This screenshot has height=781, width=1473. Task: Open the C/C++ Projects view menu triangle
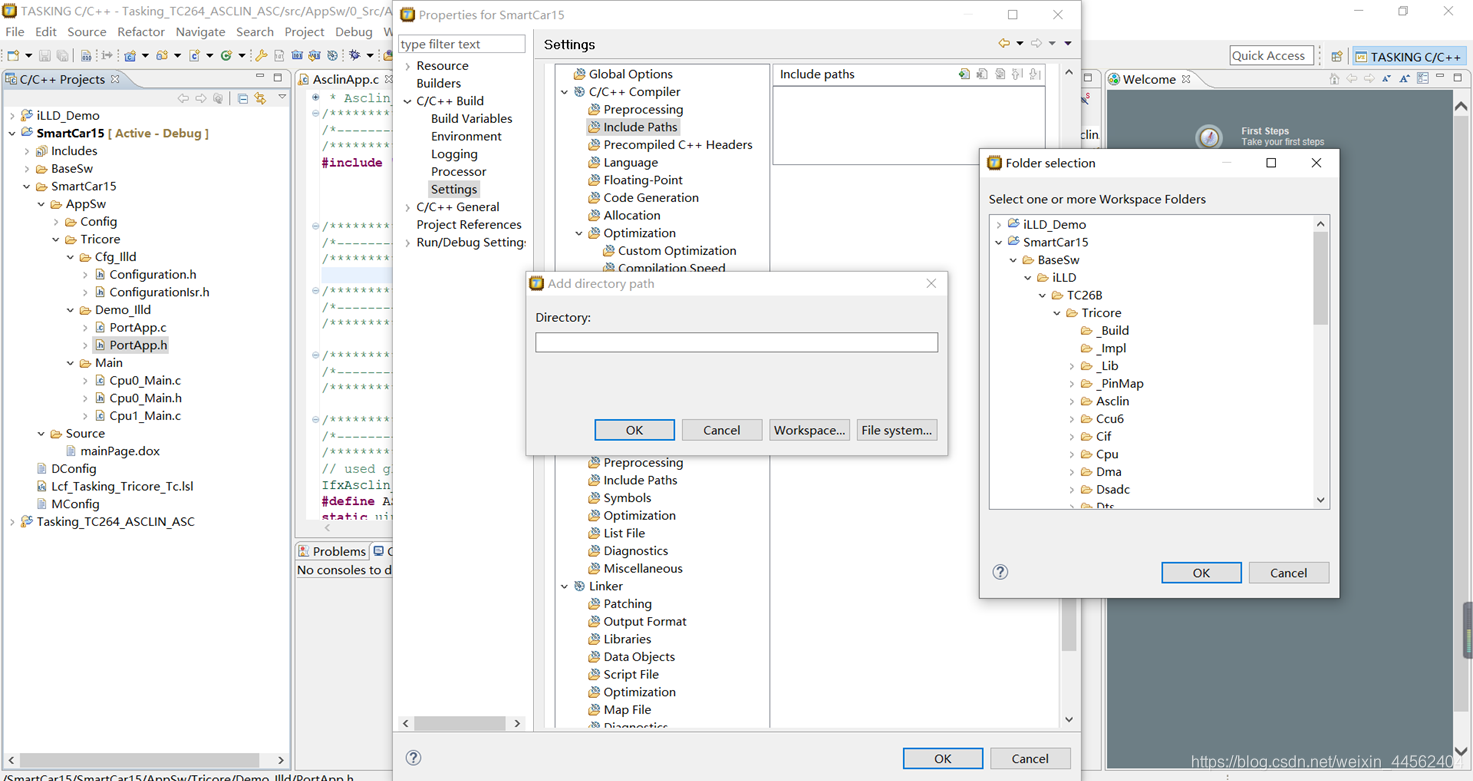(x=282, y=97)
